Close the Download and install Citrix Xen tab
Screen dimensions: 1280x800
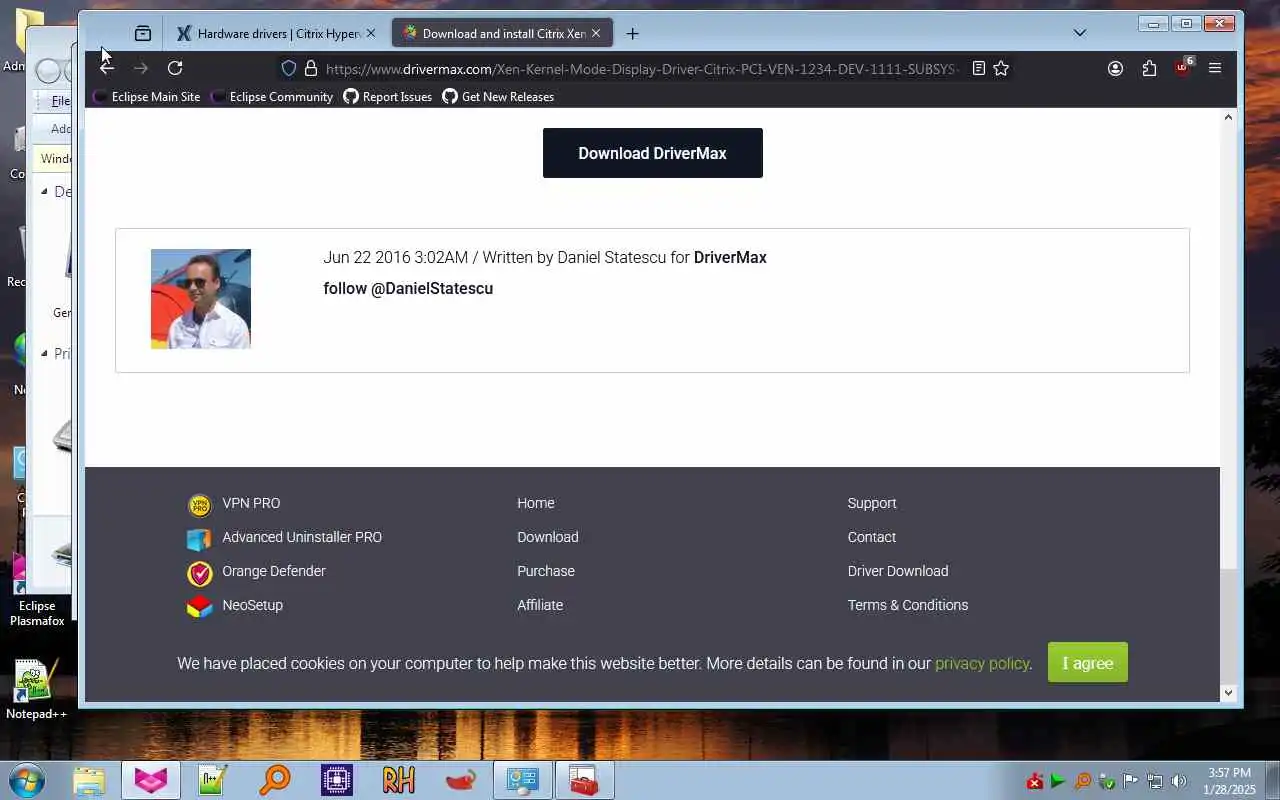pyautogui.click(x=596, y=33)
